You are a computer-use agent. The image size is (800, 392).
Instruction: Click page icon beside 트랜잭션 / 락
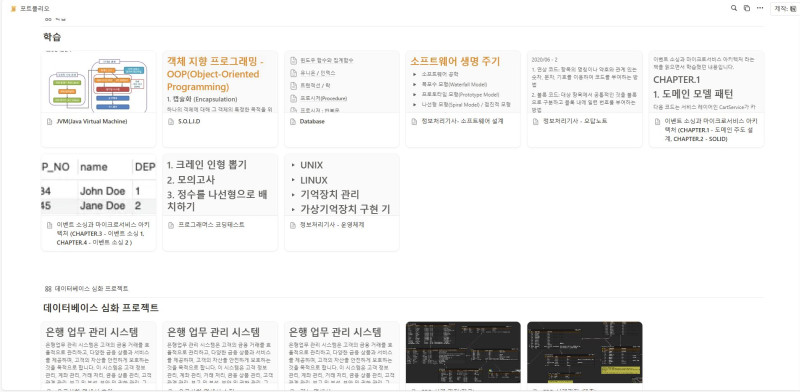click(x=293, y=86)
